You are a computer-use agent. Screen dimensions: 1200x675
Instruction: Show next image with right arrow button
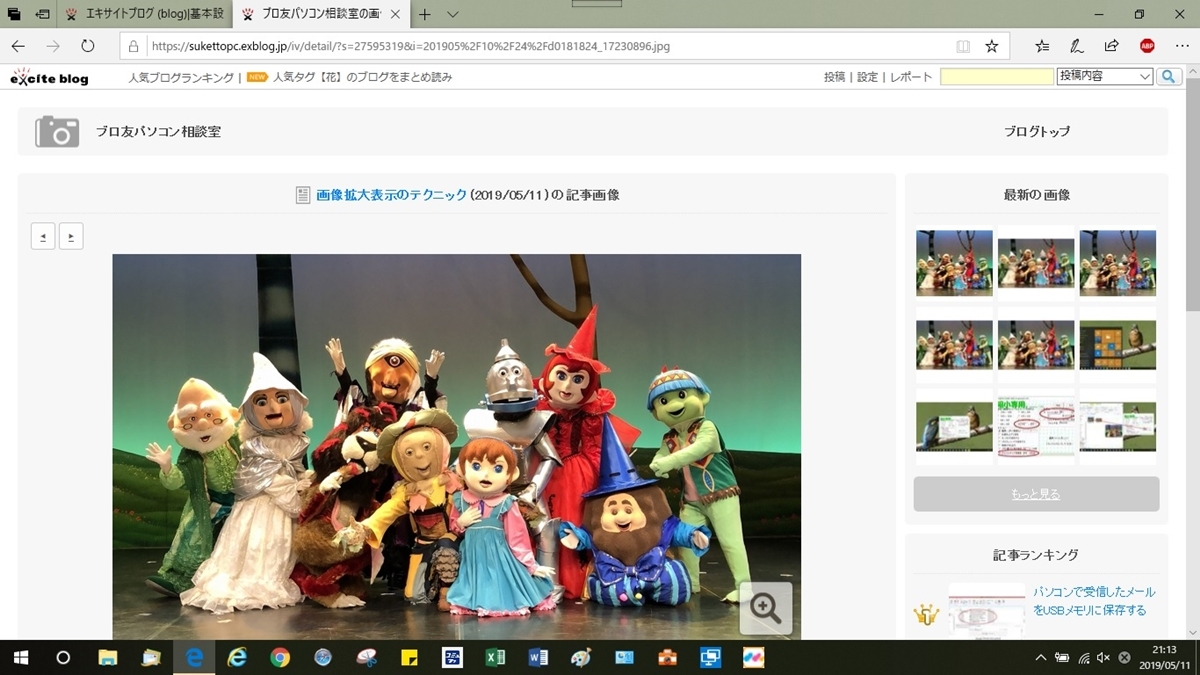[x=71, y=236]
